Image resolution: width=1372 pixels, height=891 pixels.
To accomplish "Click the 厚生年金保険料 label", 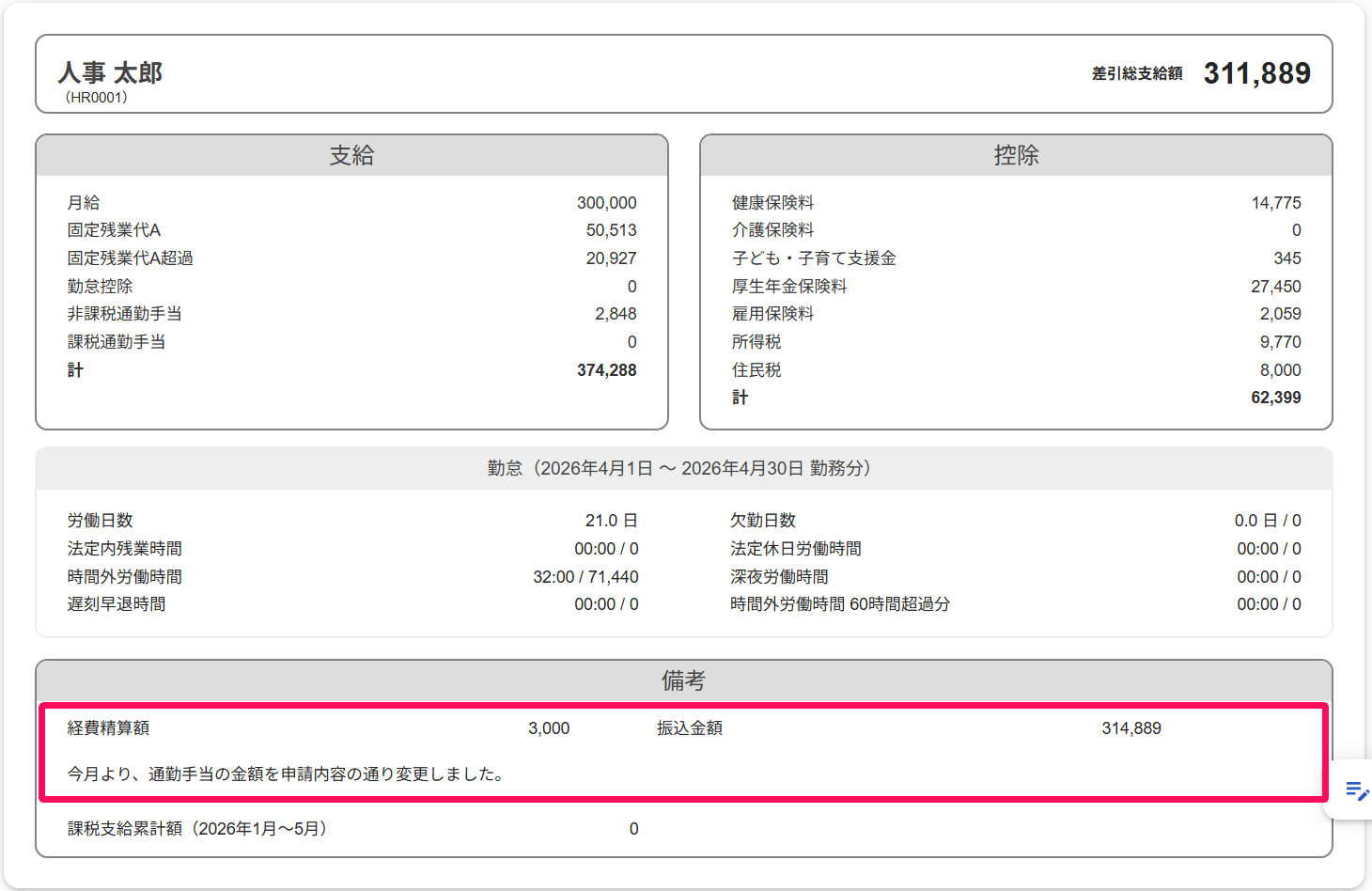I will [789, 286].
